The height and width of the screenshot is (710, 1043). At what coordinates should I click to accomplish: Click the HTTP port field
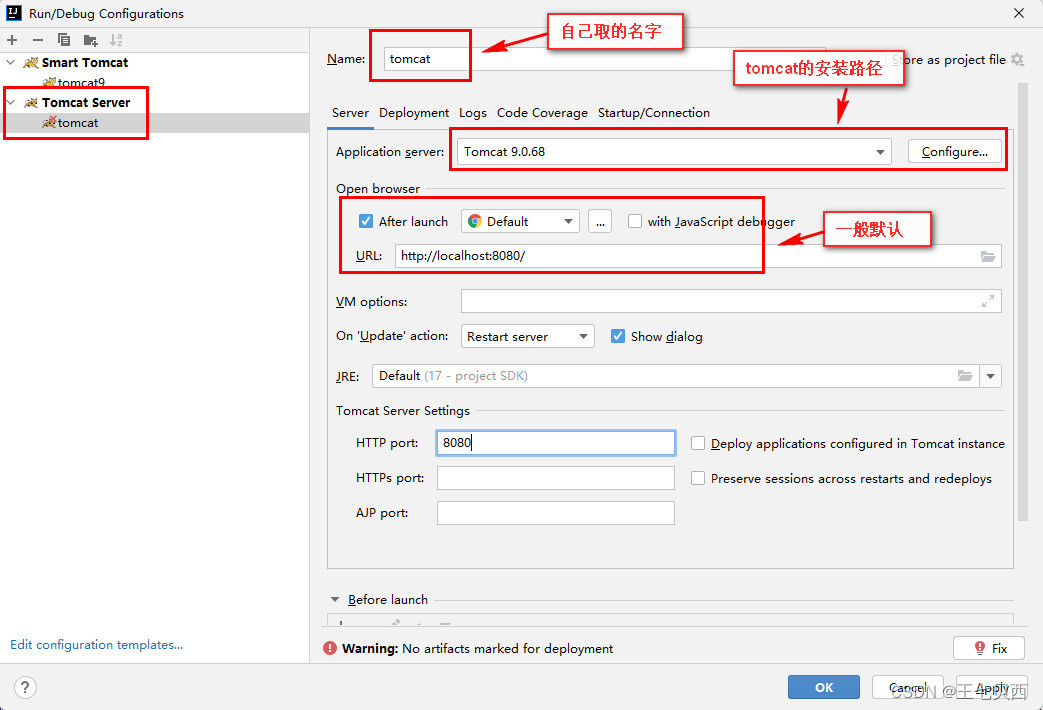coord(556,443)
